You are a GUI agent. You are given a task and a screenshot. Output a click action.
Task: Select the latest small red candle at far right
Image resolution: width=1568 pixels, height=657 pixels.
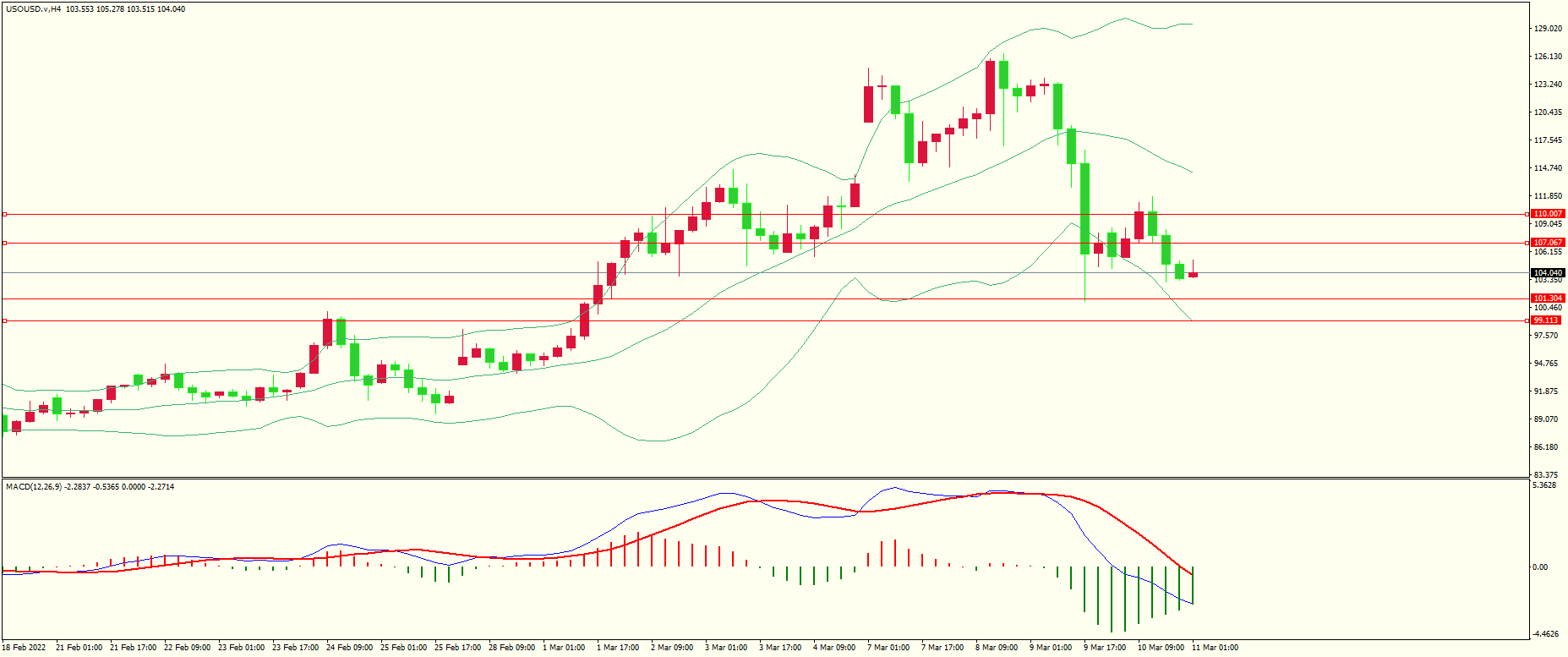tap(1193, 274)
